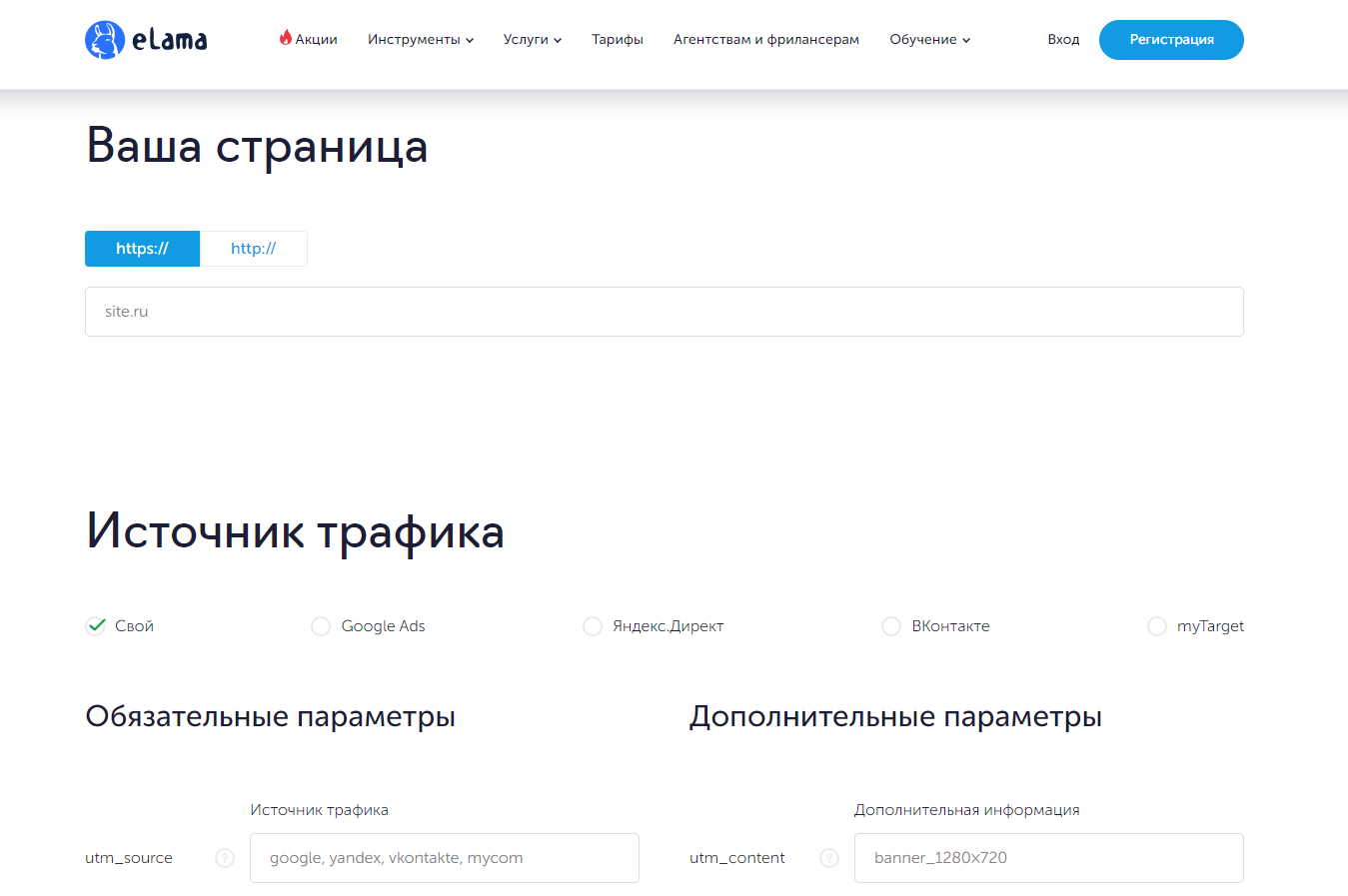
Task: Click the Вход login link
Action: click(x=1063, y=40)
